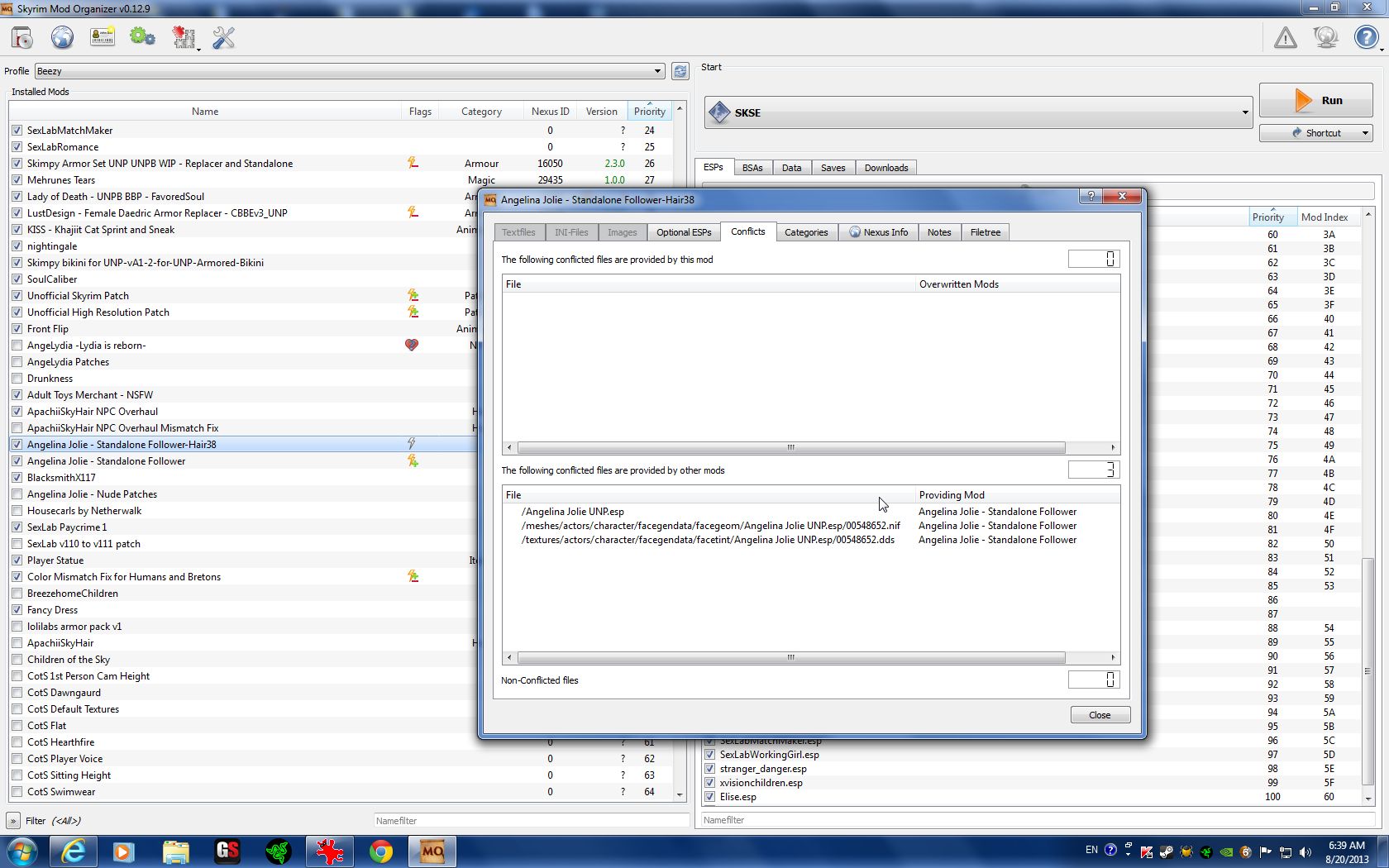Viewport: 1389px width, 868px height.
Task: Enable the Drunkness mod checkbox
Action: 17,379
